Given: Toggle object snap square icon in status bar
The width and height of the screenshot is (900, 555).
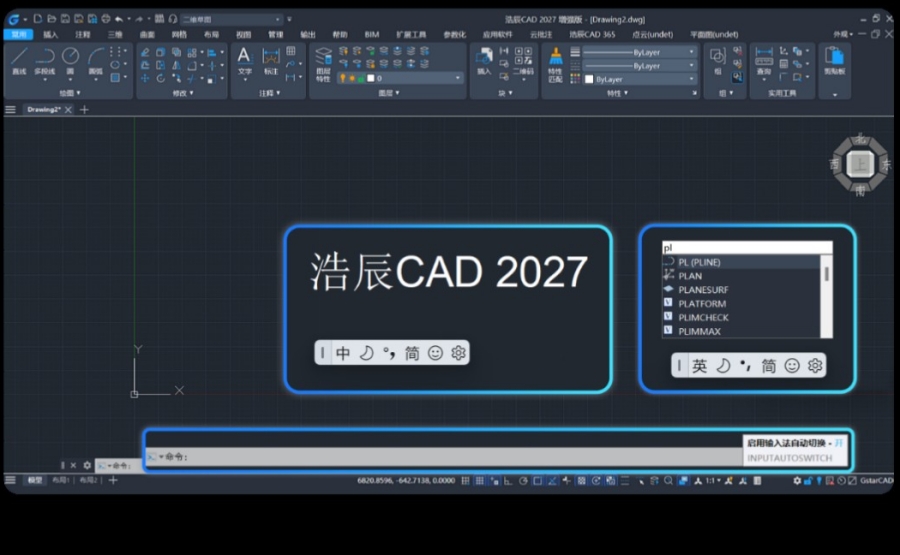Looking at the screenshot, I should pyautogui.click(x=537, y=480).
